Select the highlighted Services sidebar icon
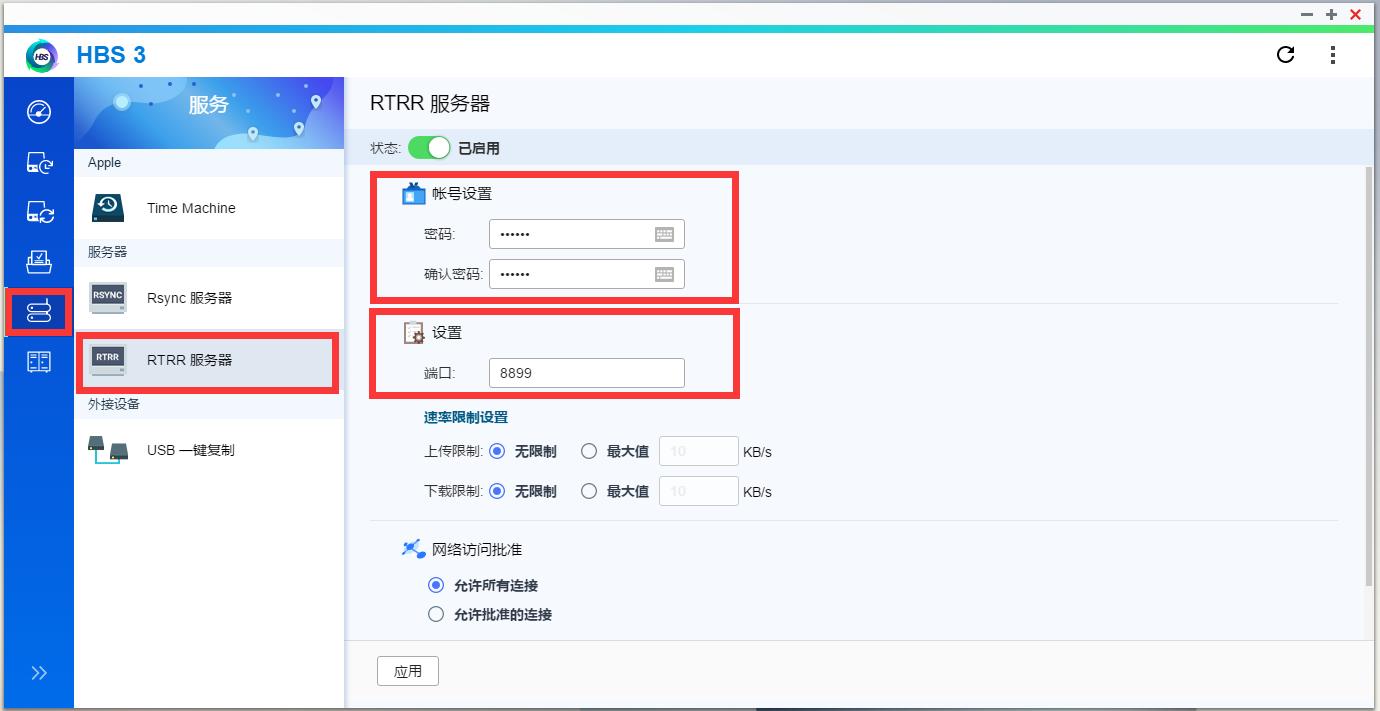Screen dimensions: 1380x711 38,312
